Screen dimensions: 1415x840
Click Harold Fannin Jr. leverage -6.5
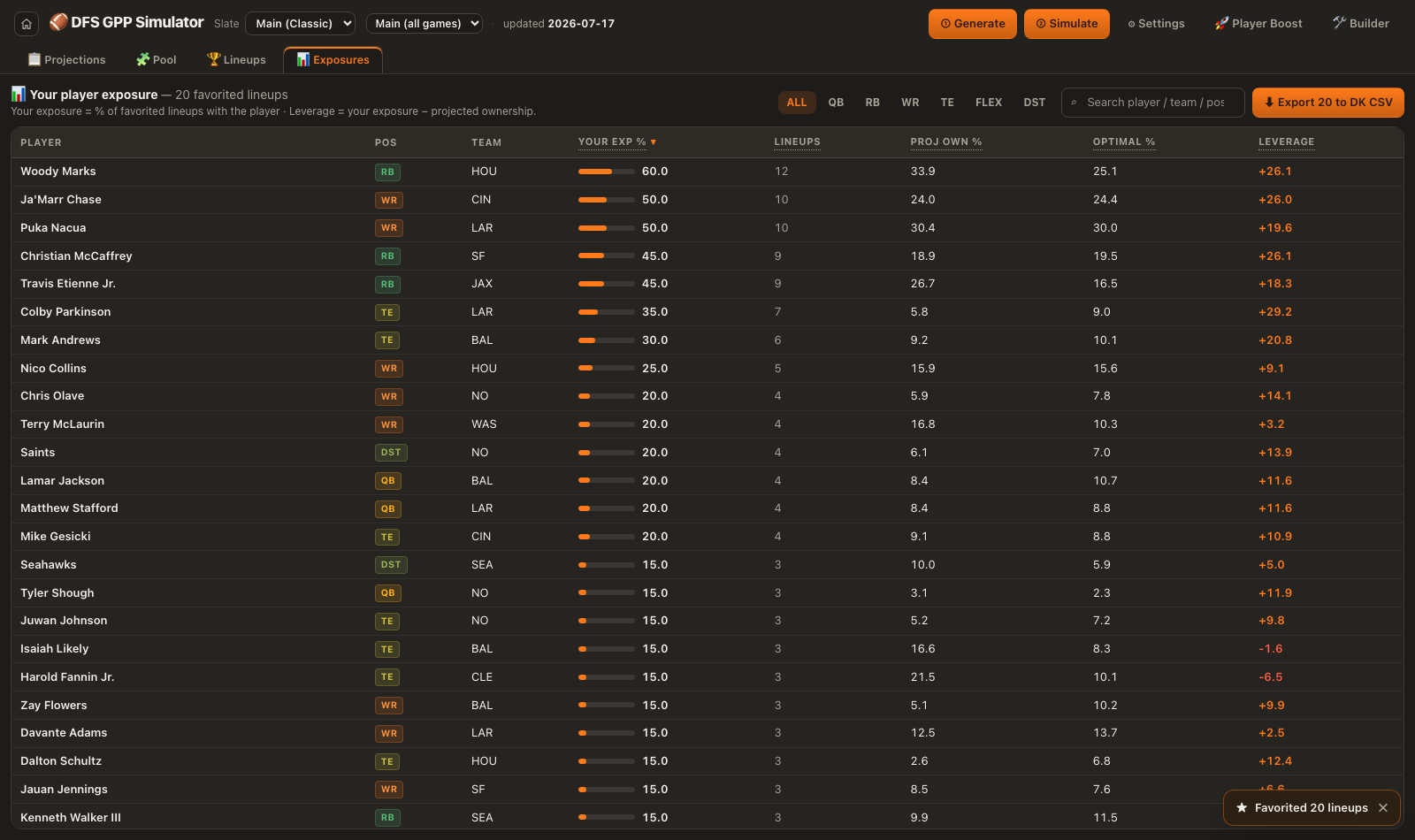1271,677
